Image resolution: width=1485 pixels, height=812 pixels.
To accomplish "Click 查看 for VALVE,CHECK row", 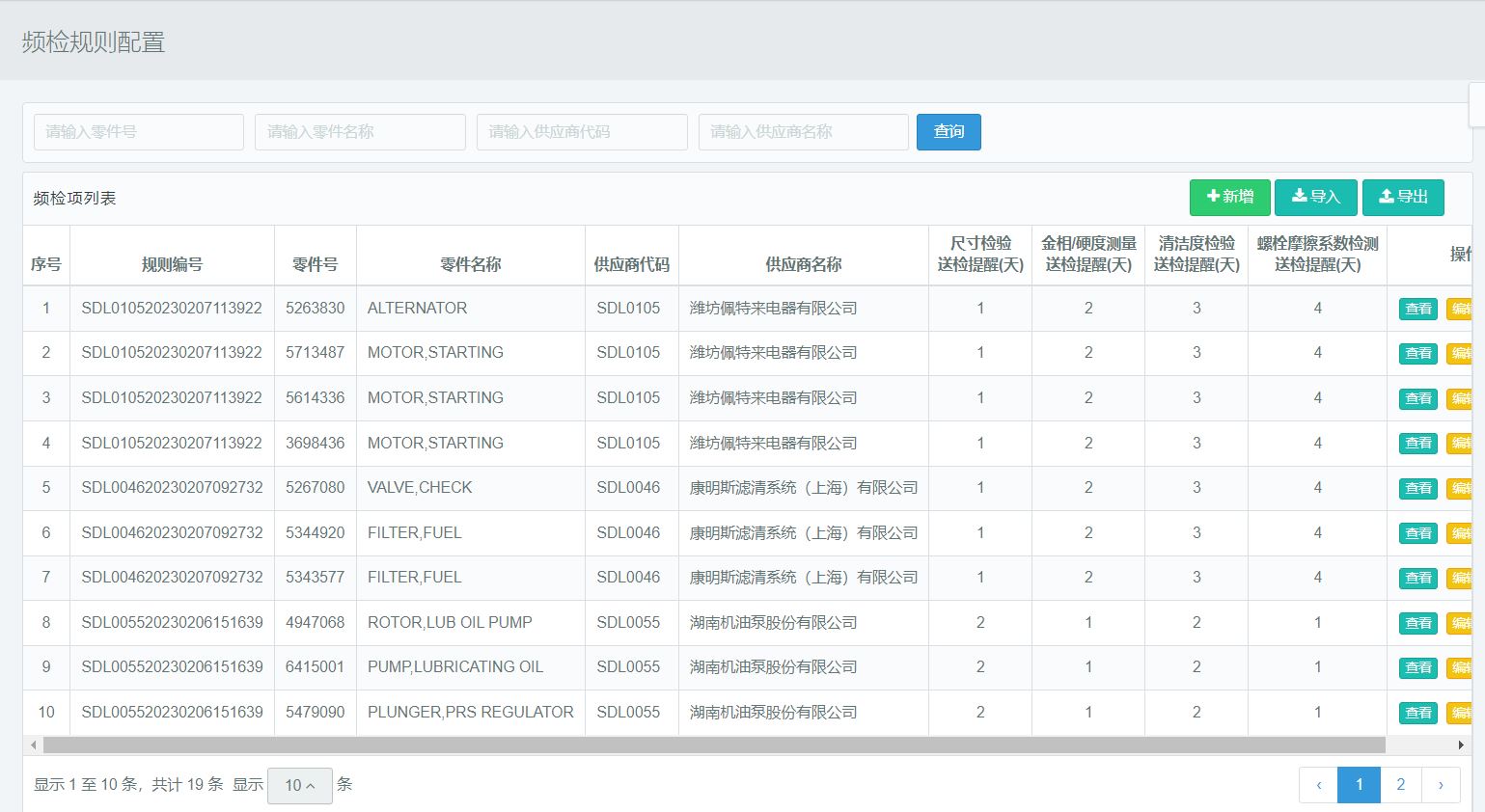I will click(1418, 488).
